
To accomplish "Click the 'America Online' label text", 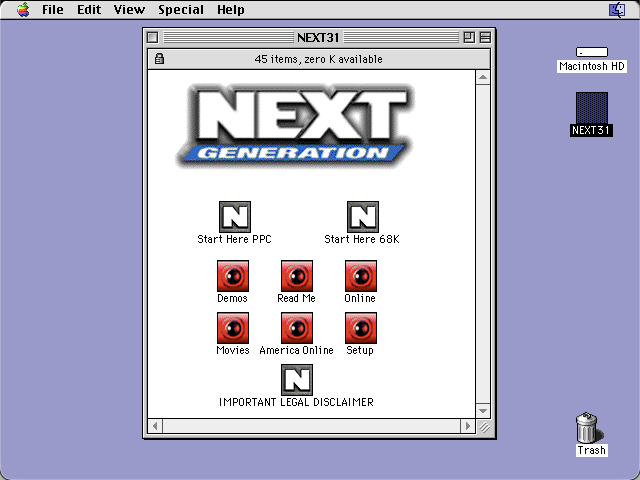I will pos(296,350).
